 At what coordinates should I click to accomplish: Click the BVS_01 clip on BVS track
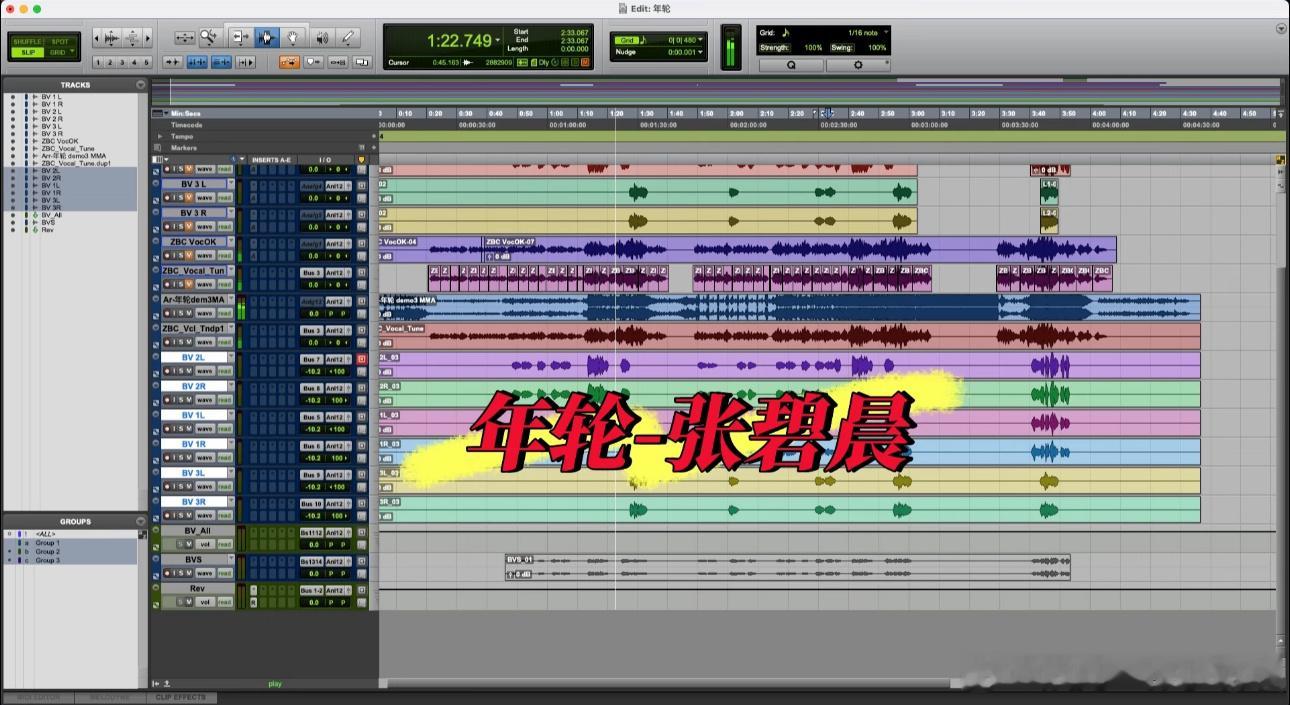[787, 567]
